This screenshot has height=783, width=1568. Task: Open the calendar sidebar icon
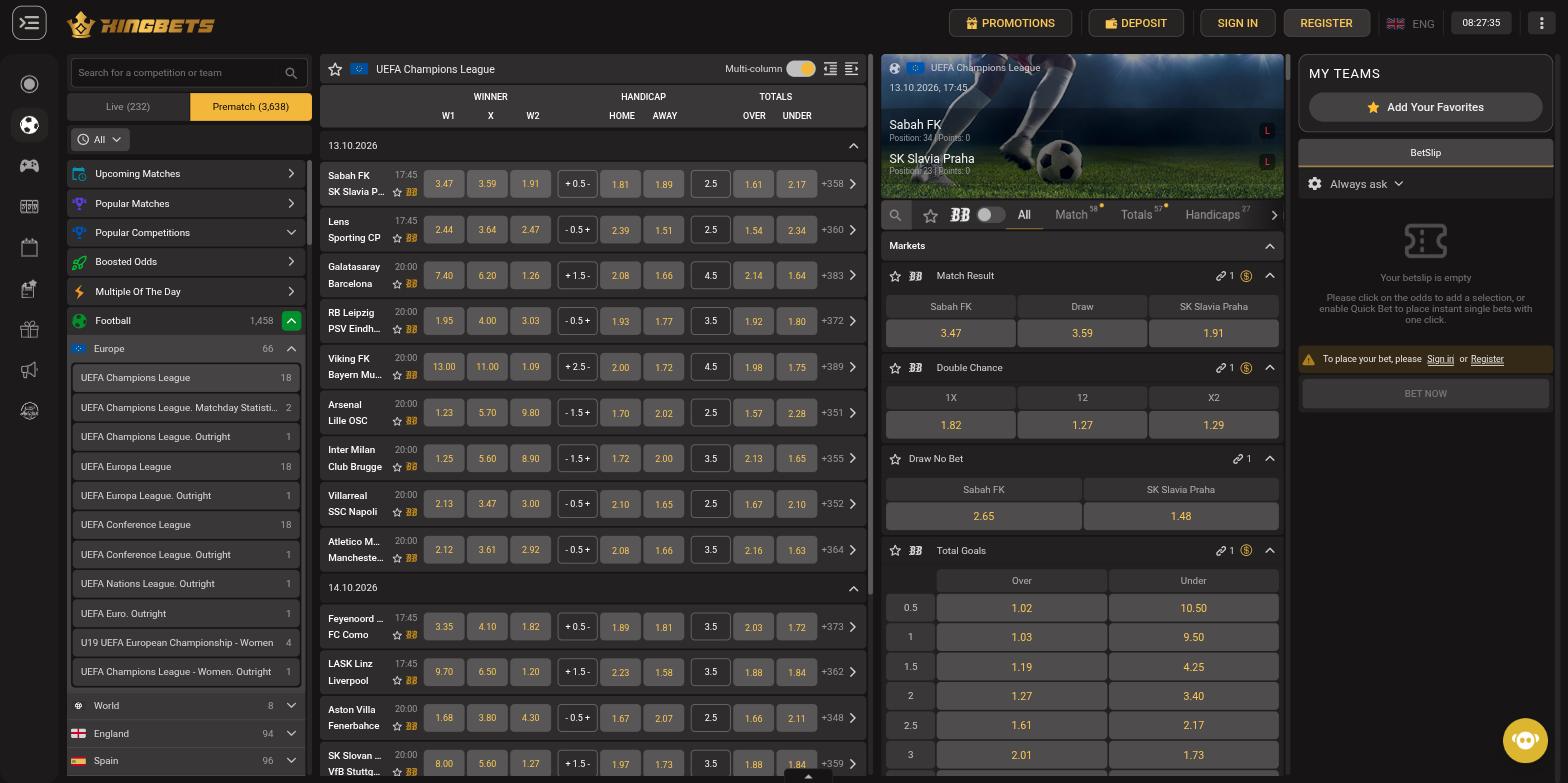tap(29, 247)
